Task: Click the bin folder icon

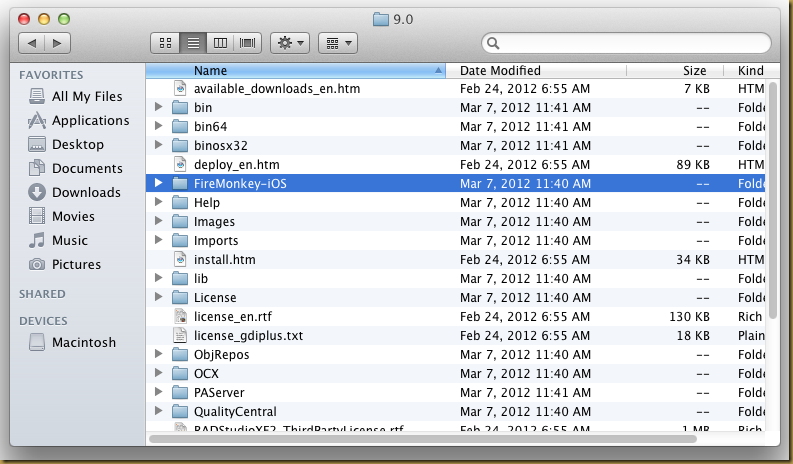Action: [x=180, y=107]
